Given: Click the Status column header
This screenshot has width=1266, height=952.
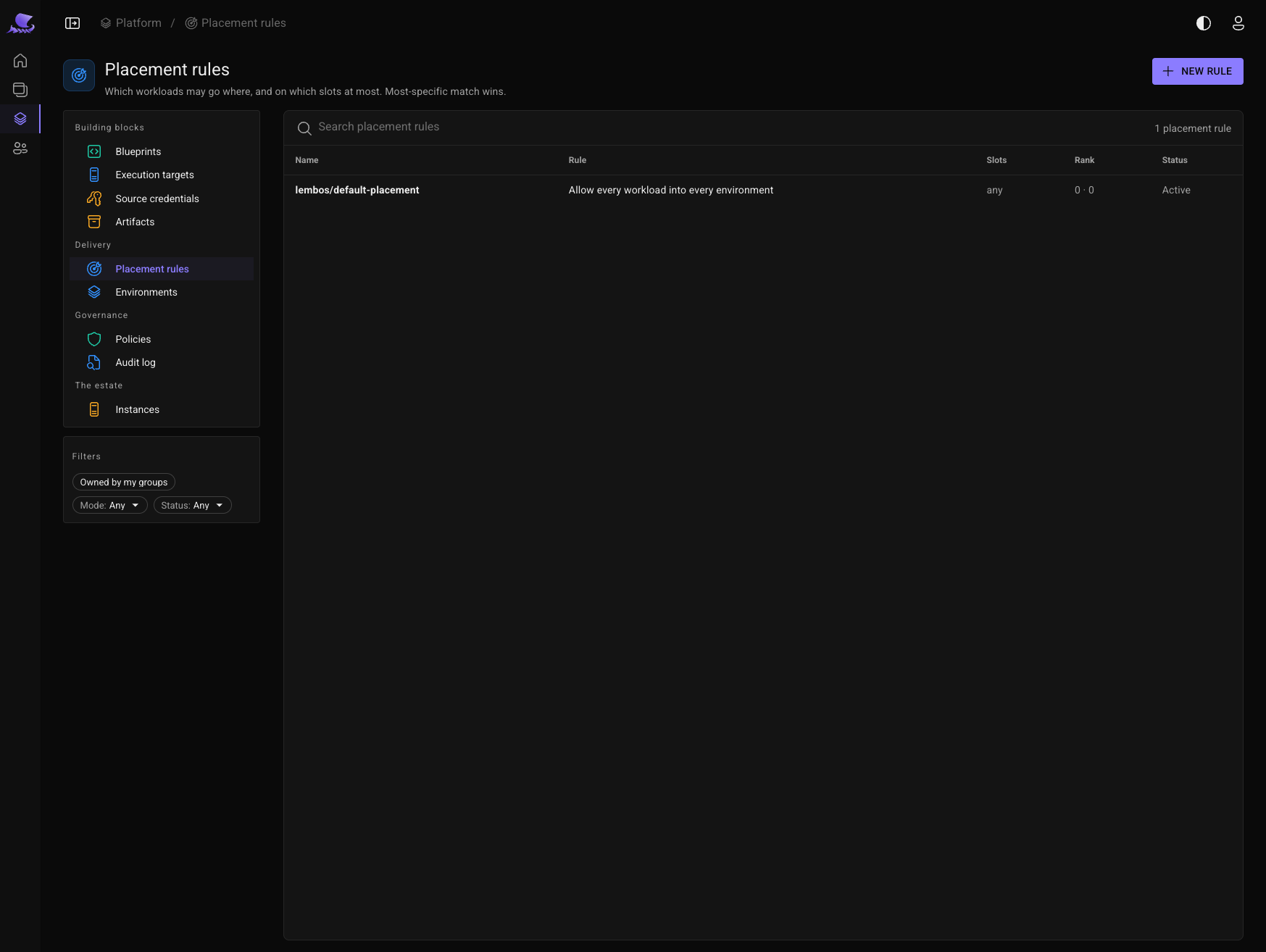Looking at the screenshot, I should (1175, 160).
